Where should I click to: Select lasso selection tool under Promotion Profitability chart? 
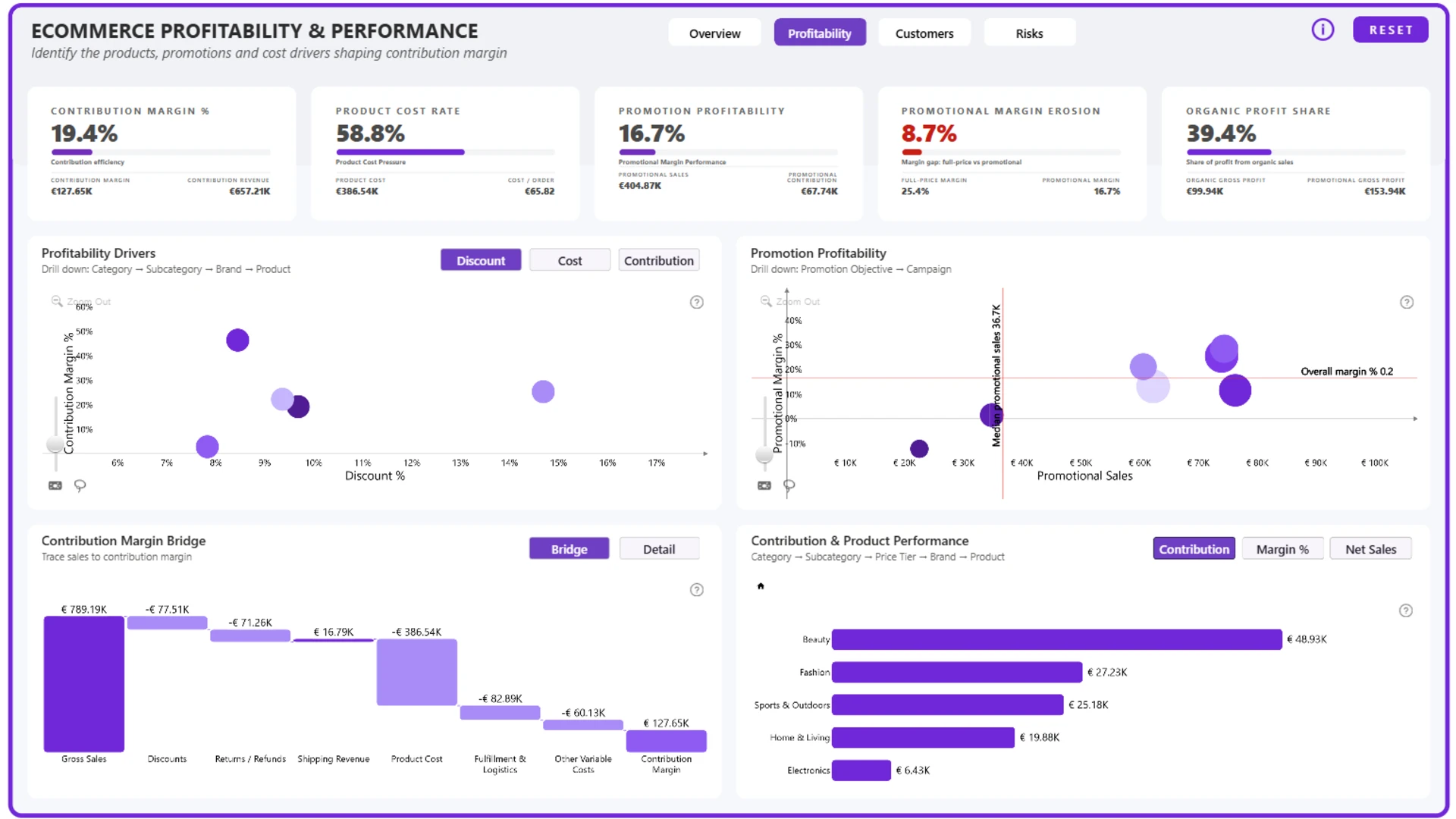789,485
